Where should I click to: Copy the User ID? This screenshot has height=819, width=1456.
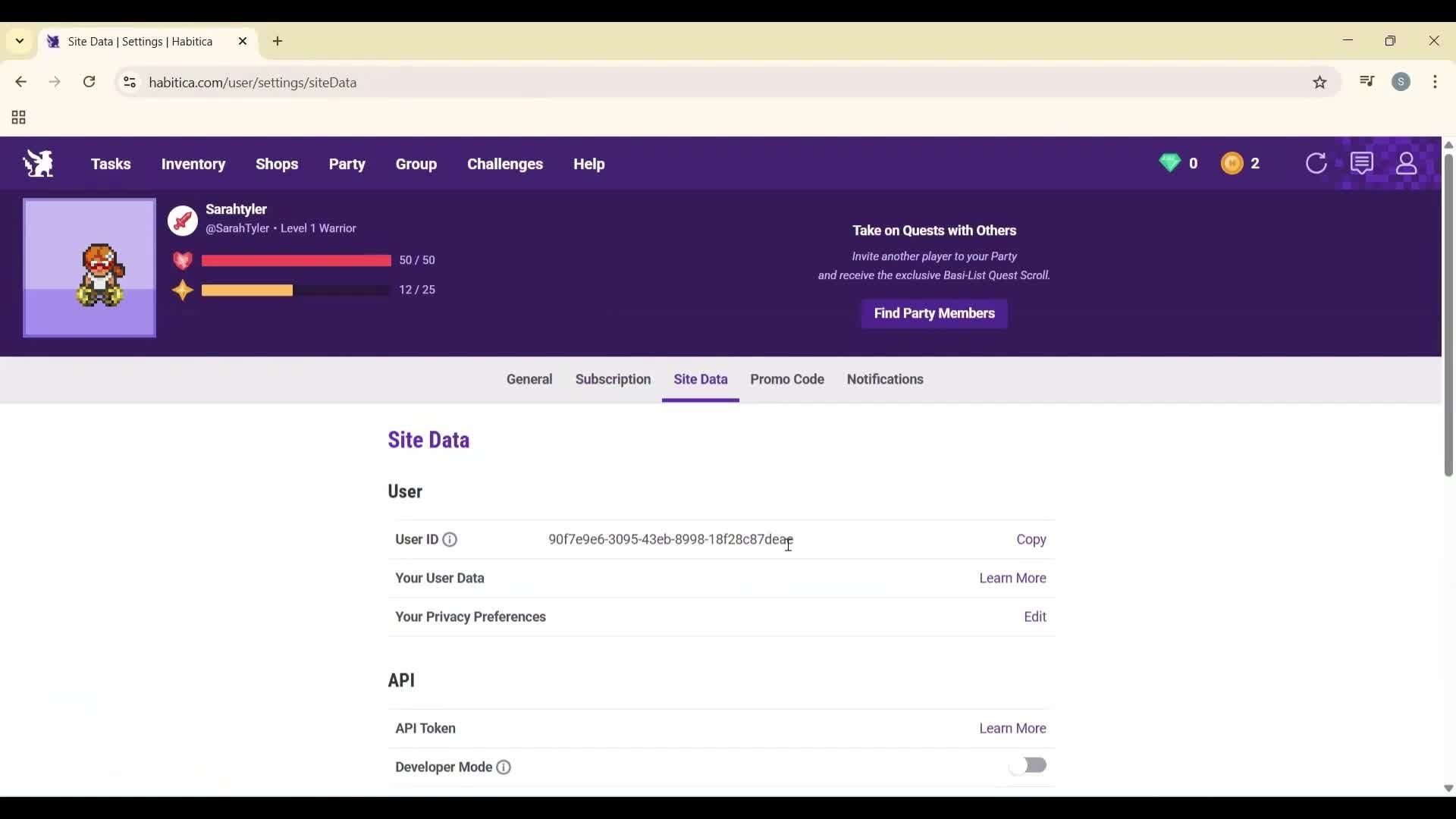click(x=1031, y=540)
